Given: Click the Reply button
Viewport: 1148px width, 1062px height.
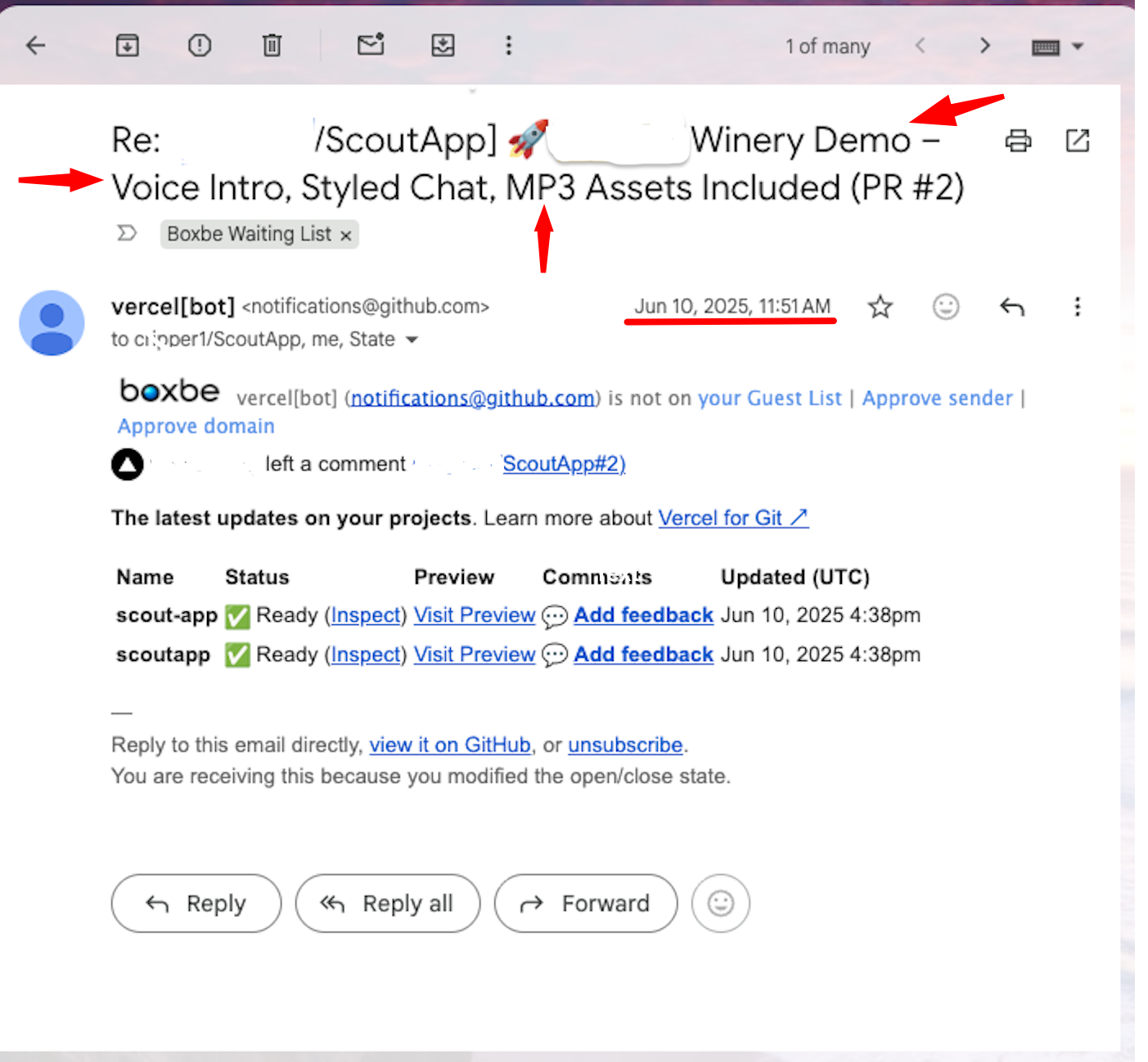Looking at the screenshot, I should tap(196, 903).
